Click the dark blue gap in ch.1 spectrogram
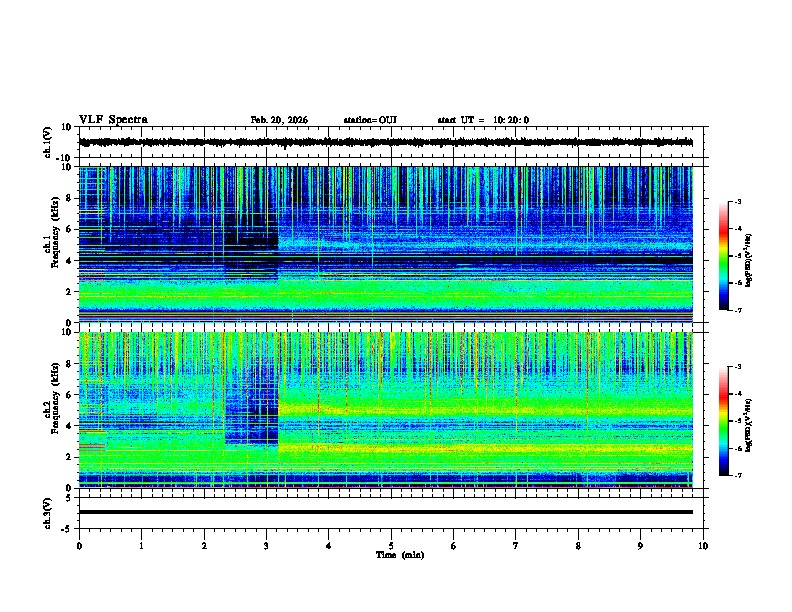This screenshot has height=612, width=792. [251, 245]
